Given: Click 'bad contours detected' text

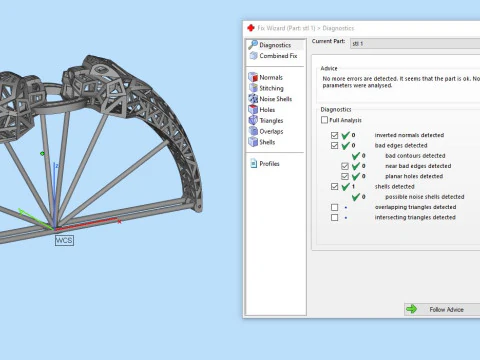Looking at the screenshot, I should [x=415, y=156].
